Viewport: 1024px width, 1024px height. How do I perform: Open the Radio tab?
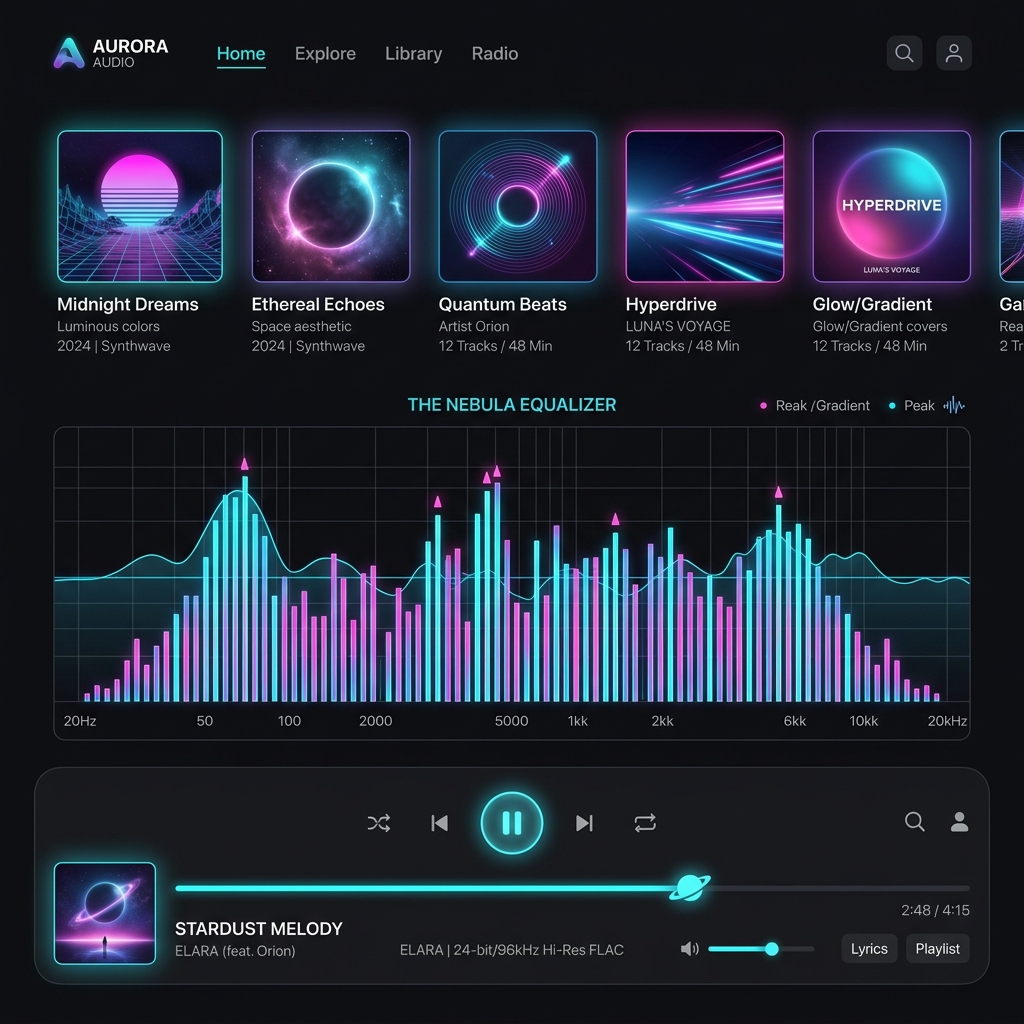point(495,54)
